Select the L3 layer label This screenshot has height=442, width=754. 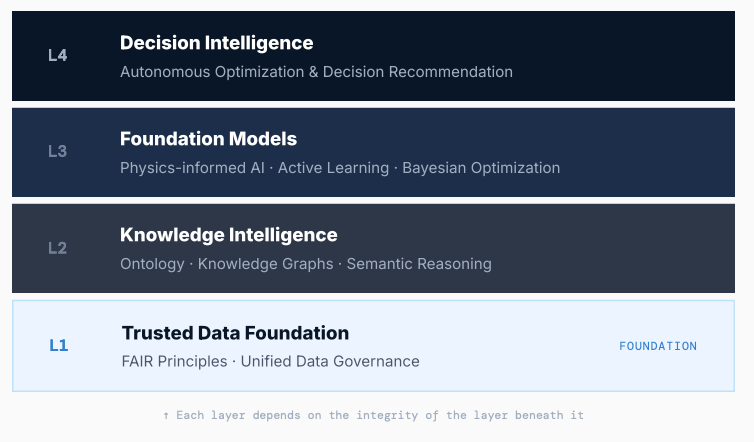coord(58,152)
